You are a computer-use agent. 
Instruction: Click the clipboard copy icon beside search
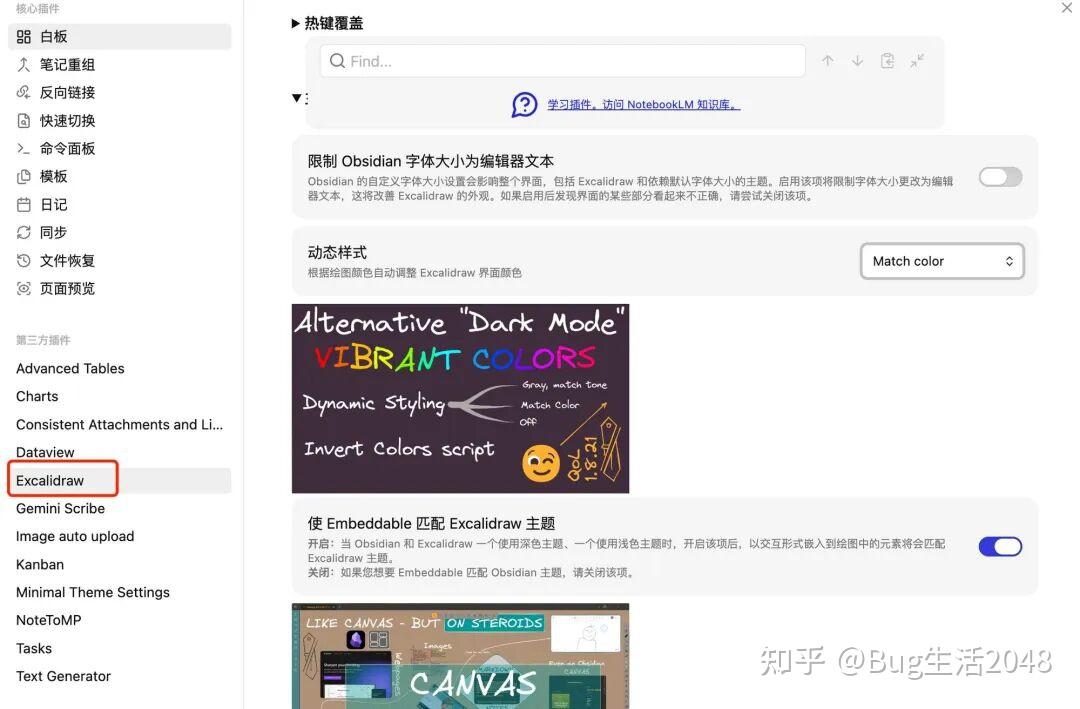point(887,61)
